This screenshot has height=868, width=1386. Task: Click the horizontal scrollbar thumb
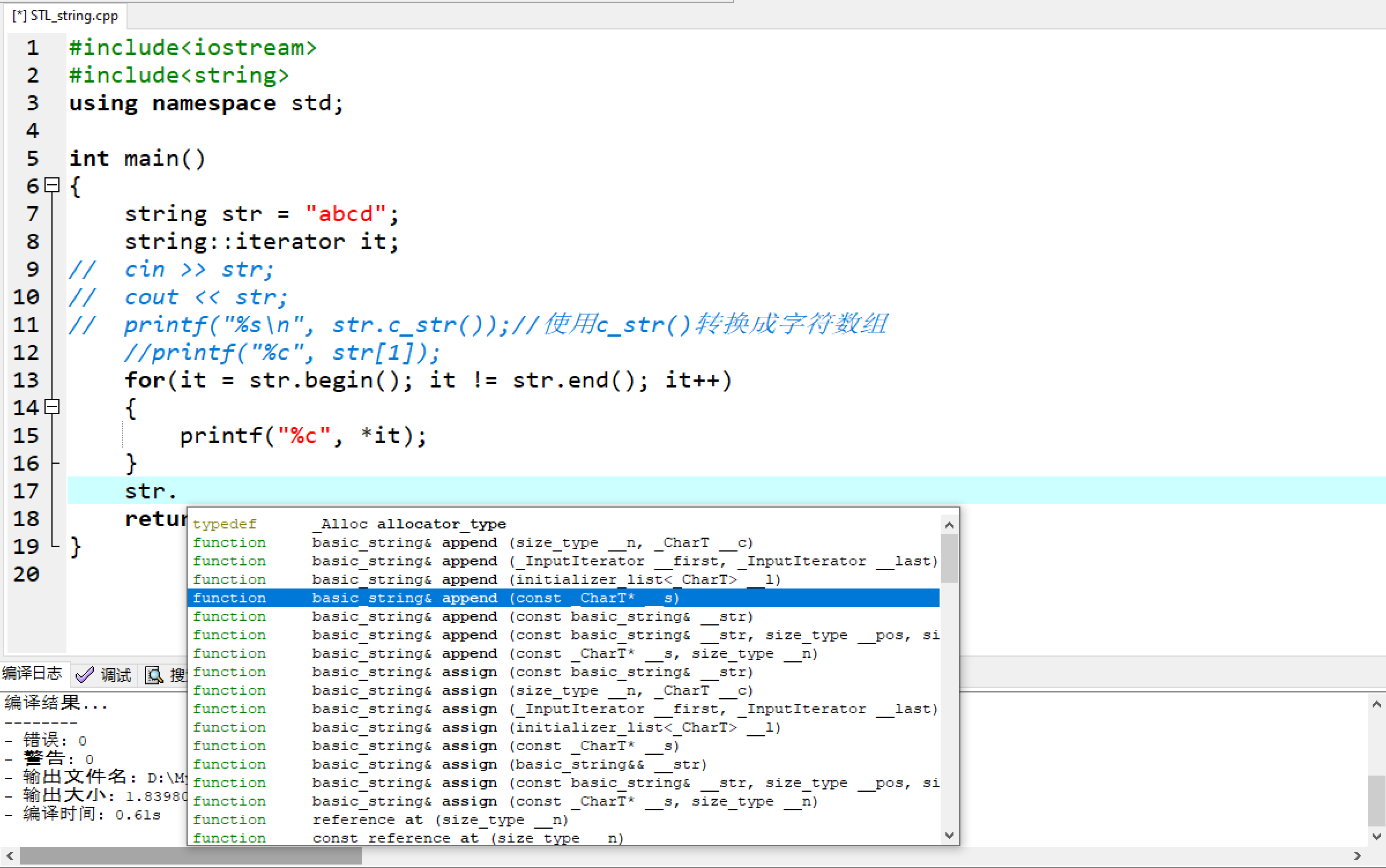click(191, 856)
